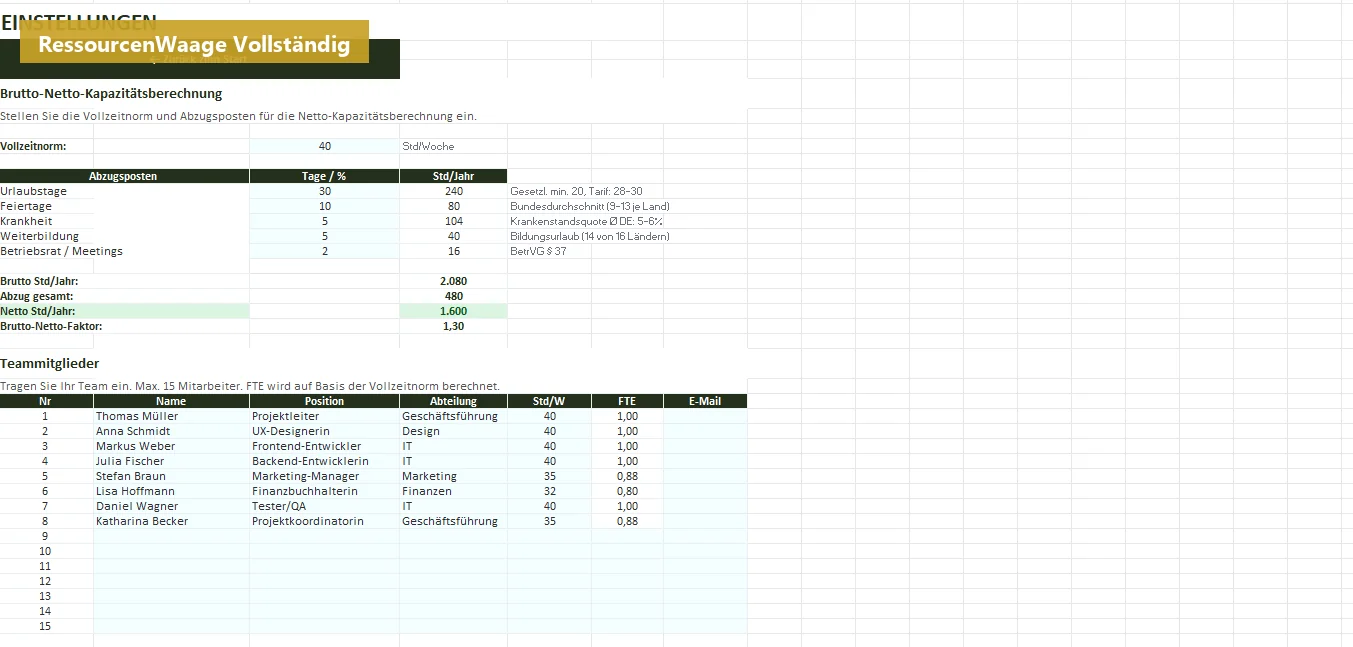Click the E-Mail column header
The height and width of the screenshot is (647, 1353).
(705, 401)
